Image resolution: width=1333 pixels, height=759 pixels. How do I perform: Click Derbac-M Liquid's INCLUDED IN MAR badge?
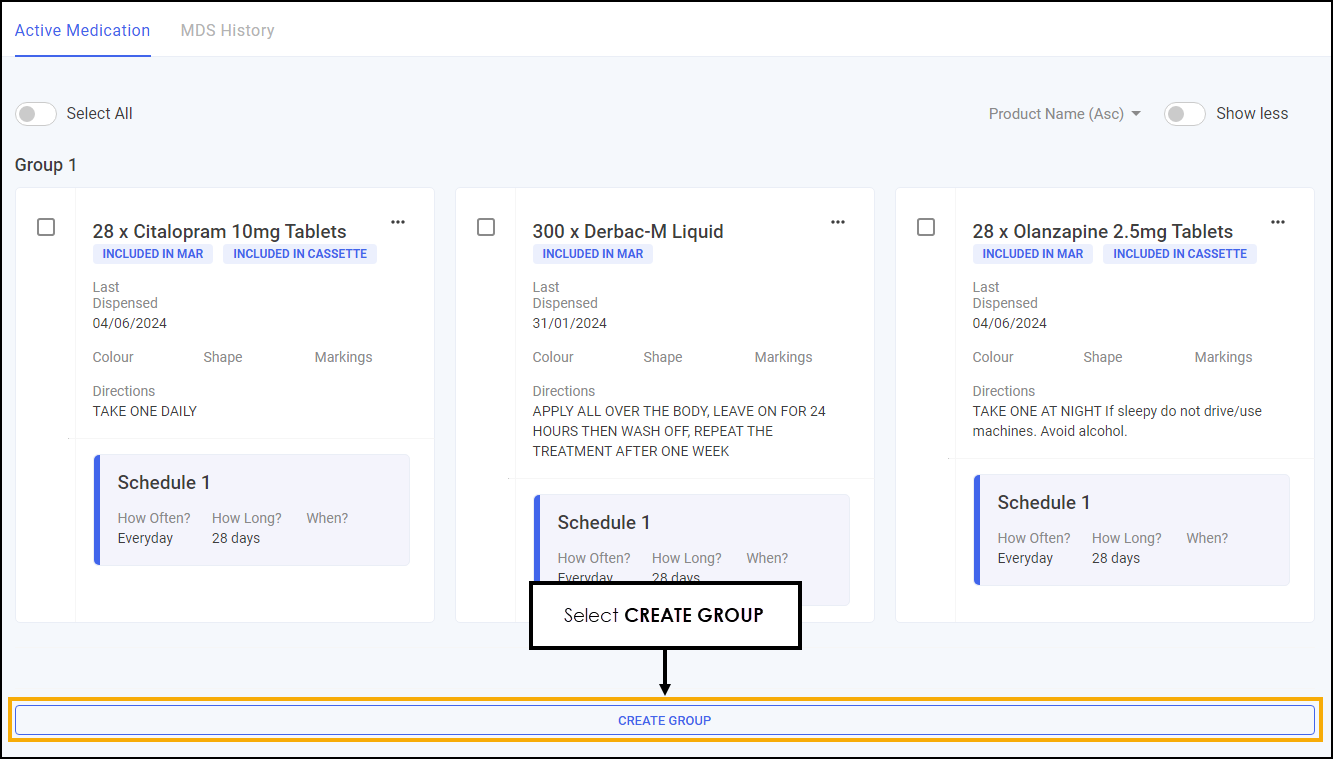[592, 254]
